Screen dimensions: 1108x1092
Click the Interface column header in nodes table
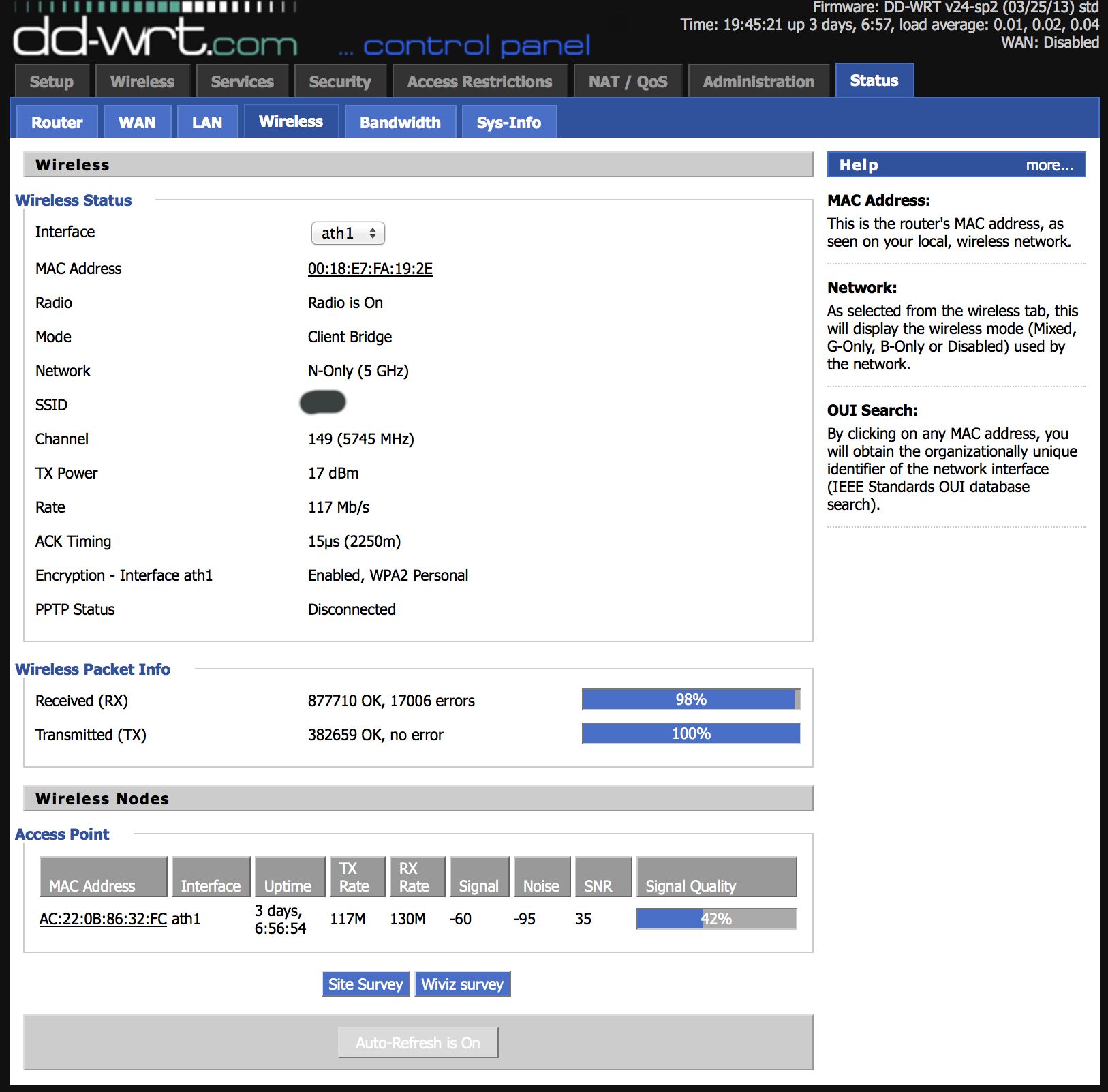211,877
